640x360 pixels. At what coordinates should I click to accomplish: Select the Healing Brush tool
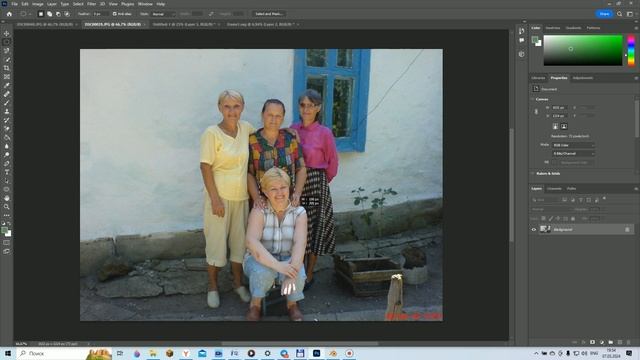coord(7,94)
